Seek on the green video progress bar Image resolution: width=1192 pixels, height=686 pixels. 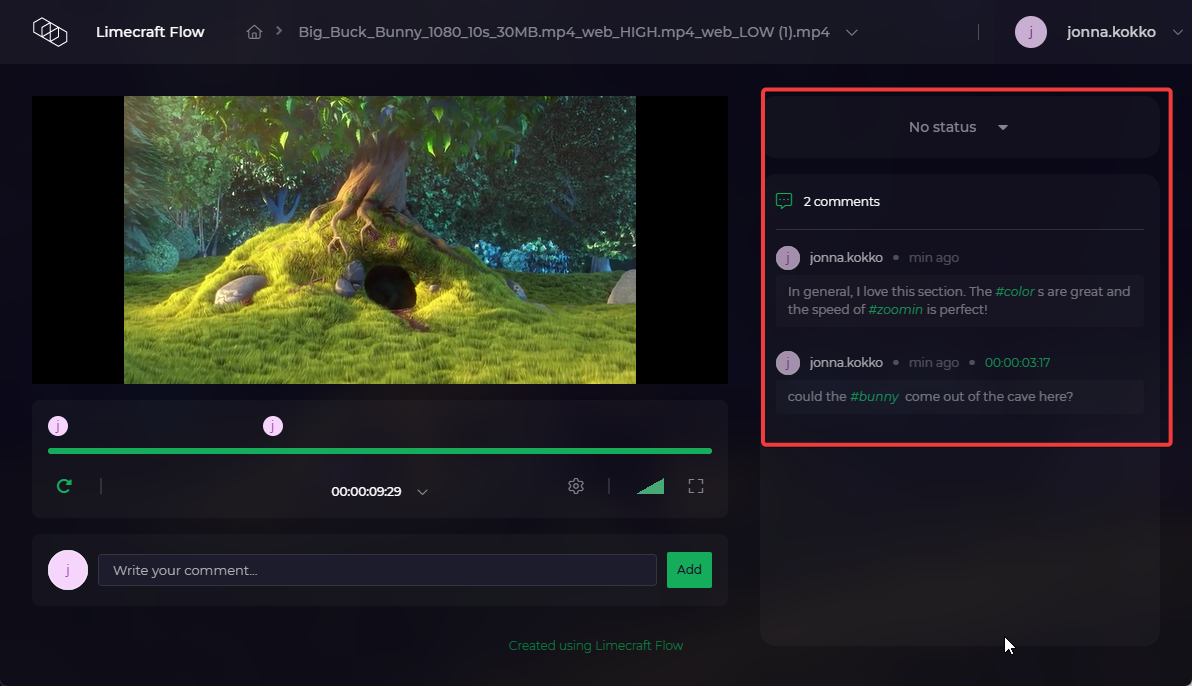[380, 451]
